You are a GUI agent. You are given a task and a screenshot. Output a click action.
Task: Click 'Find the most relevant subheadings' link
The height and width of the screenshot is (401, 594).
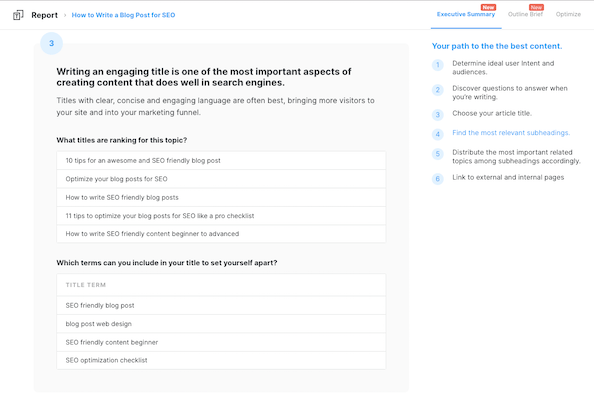(511, 133)
